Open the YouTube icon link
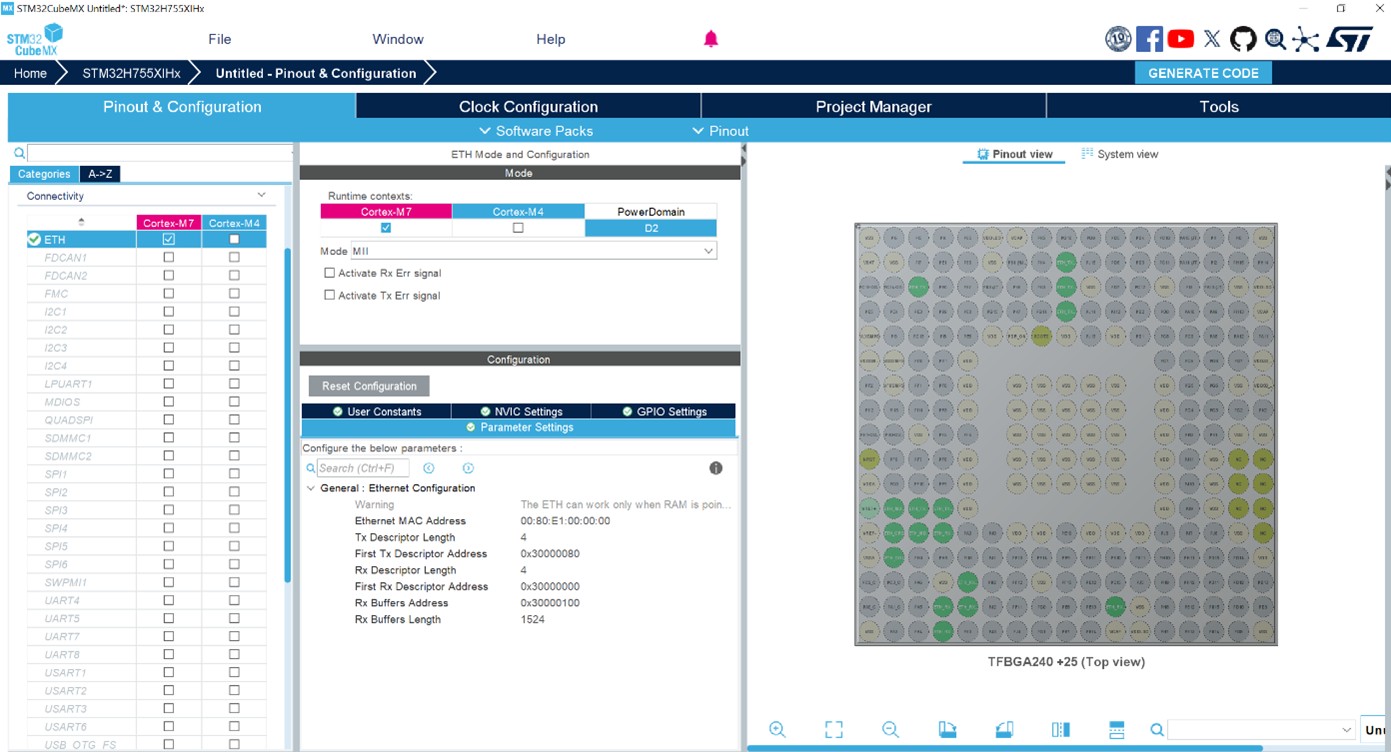 (x=1181, y=39)
